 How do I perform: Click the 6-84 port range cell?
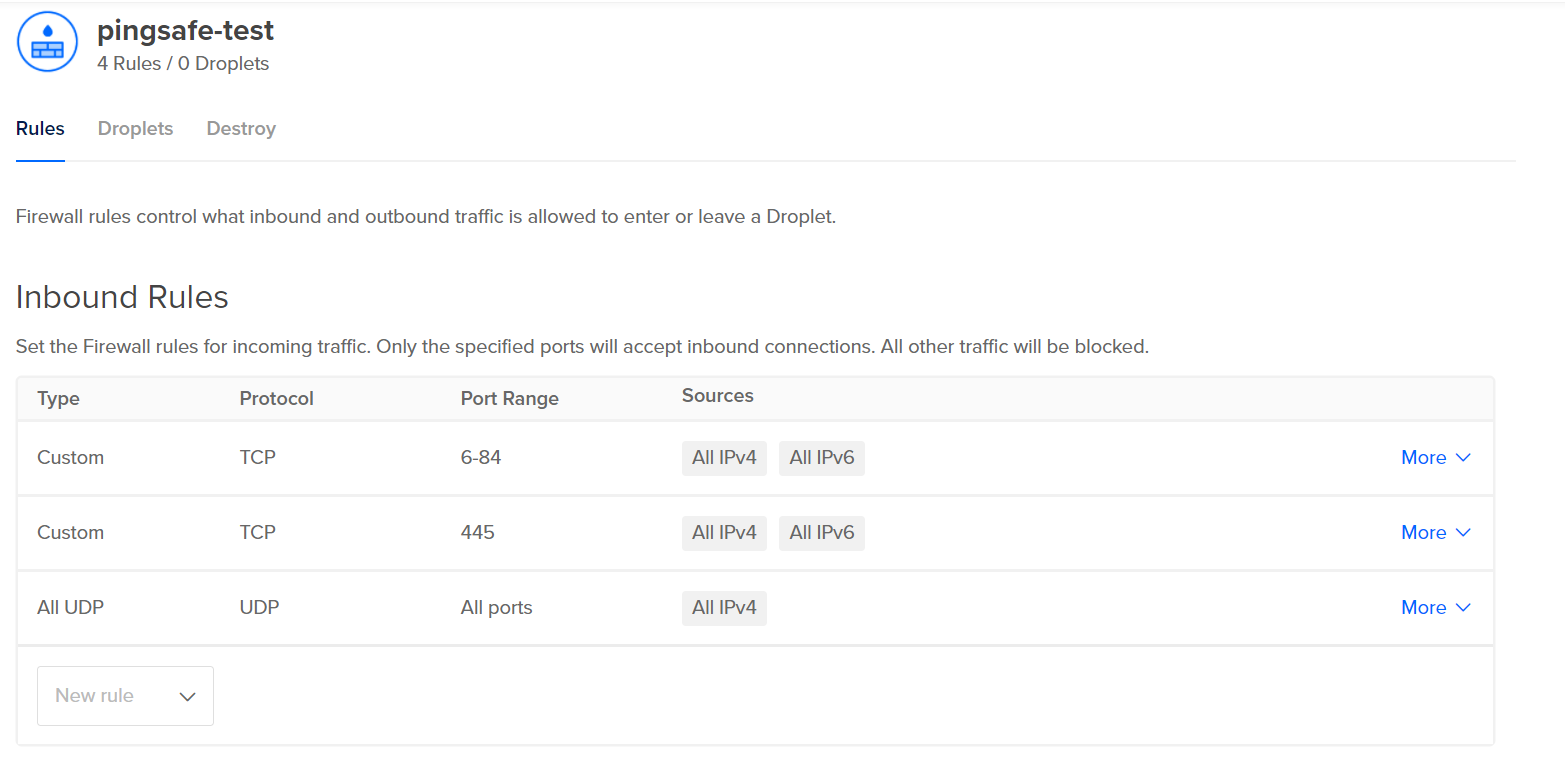pyautogui.click(x=481, y=458)
